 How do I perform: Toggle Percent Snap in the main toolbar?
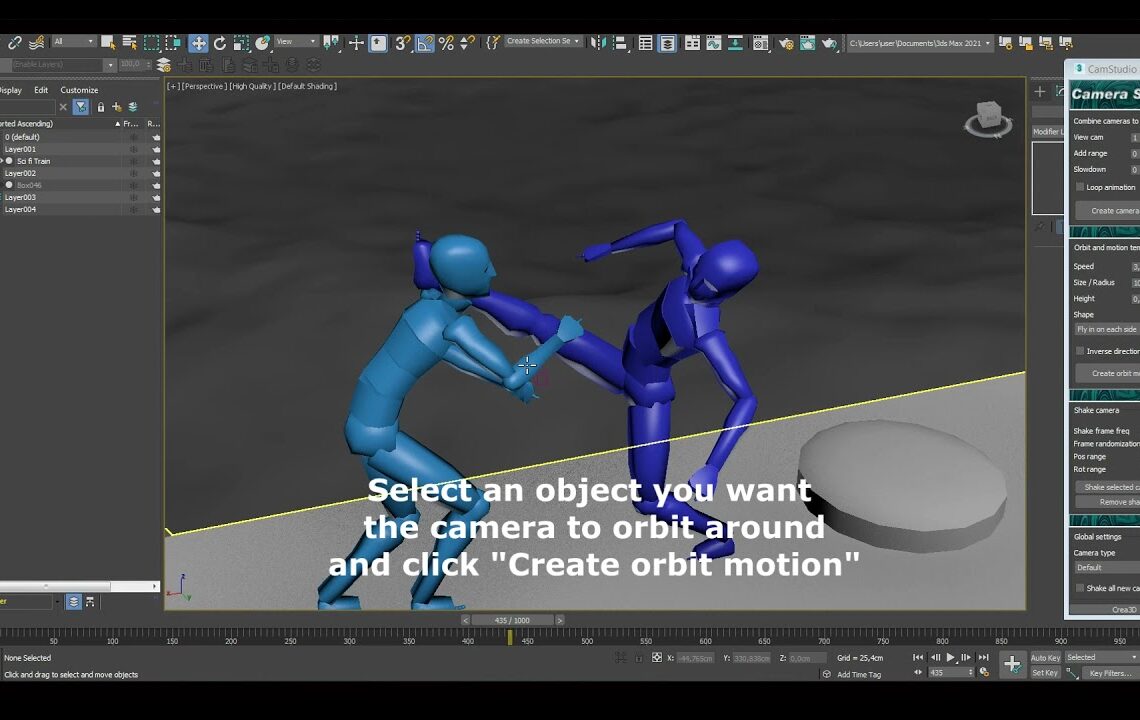[446, 42]
